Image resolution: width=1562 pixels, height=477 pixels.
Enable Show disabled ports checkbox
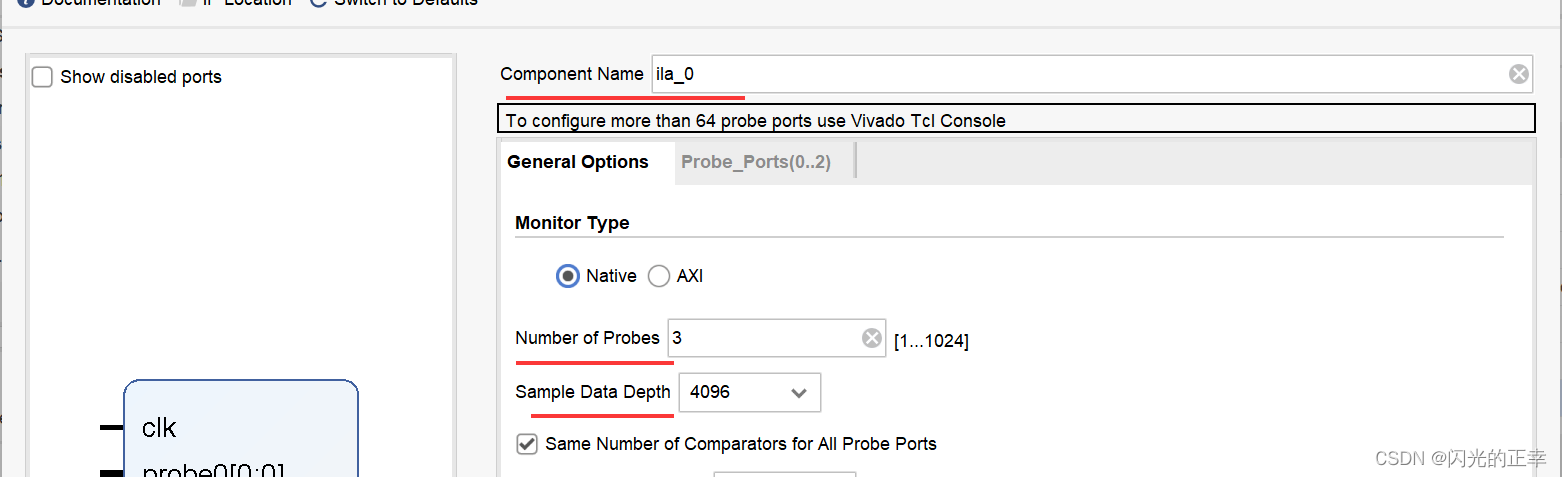(x=42, y=77)
